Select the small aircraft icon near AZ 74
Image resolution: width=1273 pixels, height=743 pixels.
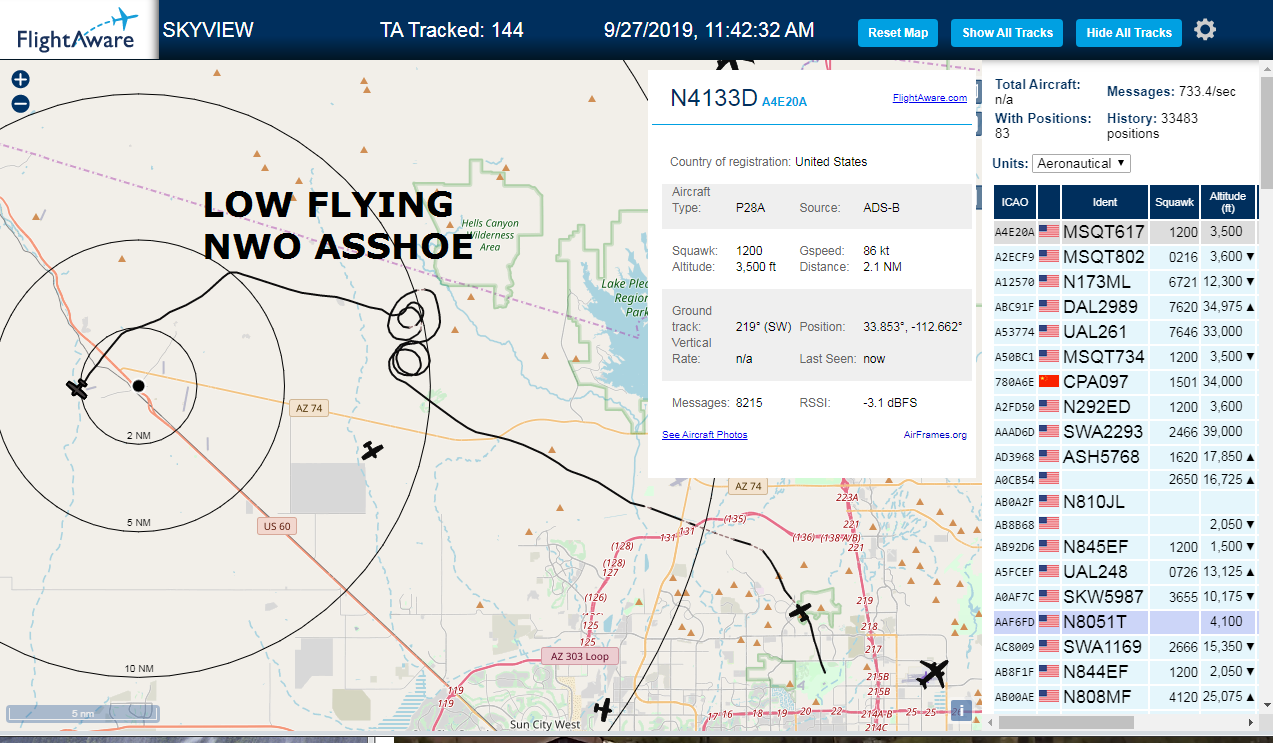pos(372,451)
